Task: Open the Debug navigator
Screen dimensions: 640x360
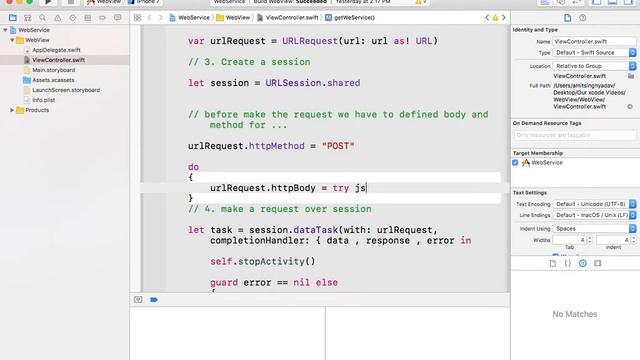Action: pos(87,18)
